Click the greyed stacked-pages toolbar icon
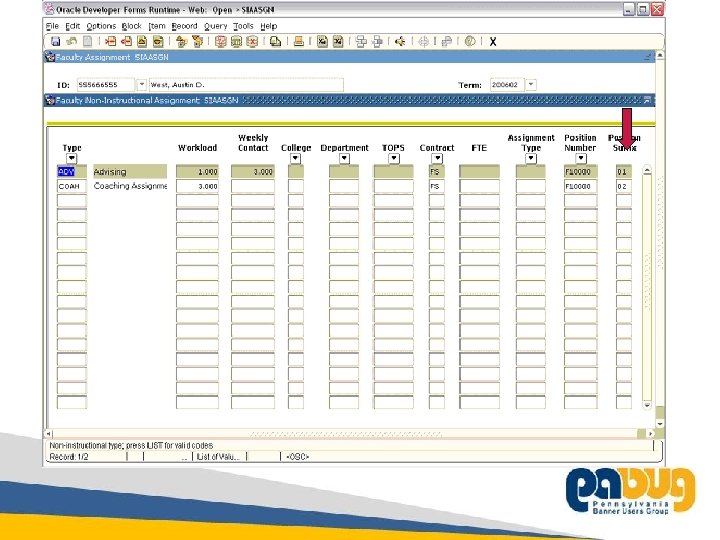This screenshot has width=720, height=540. click(446, 41)
